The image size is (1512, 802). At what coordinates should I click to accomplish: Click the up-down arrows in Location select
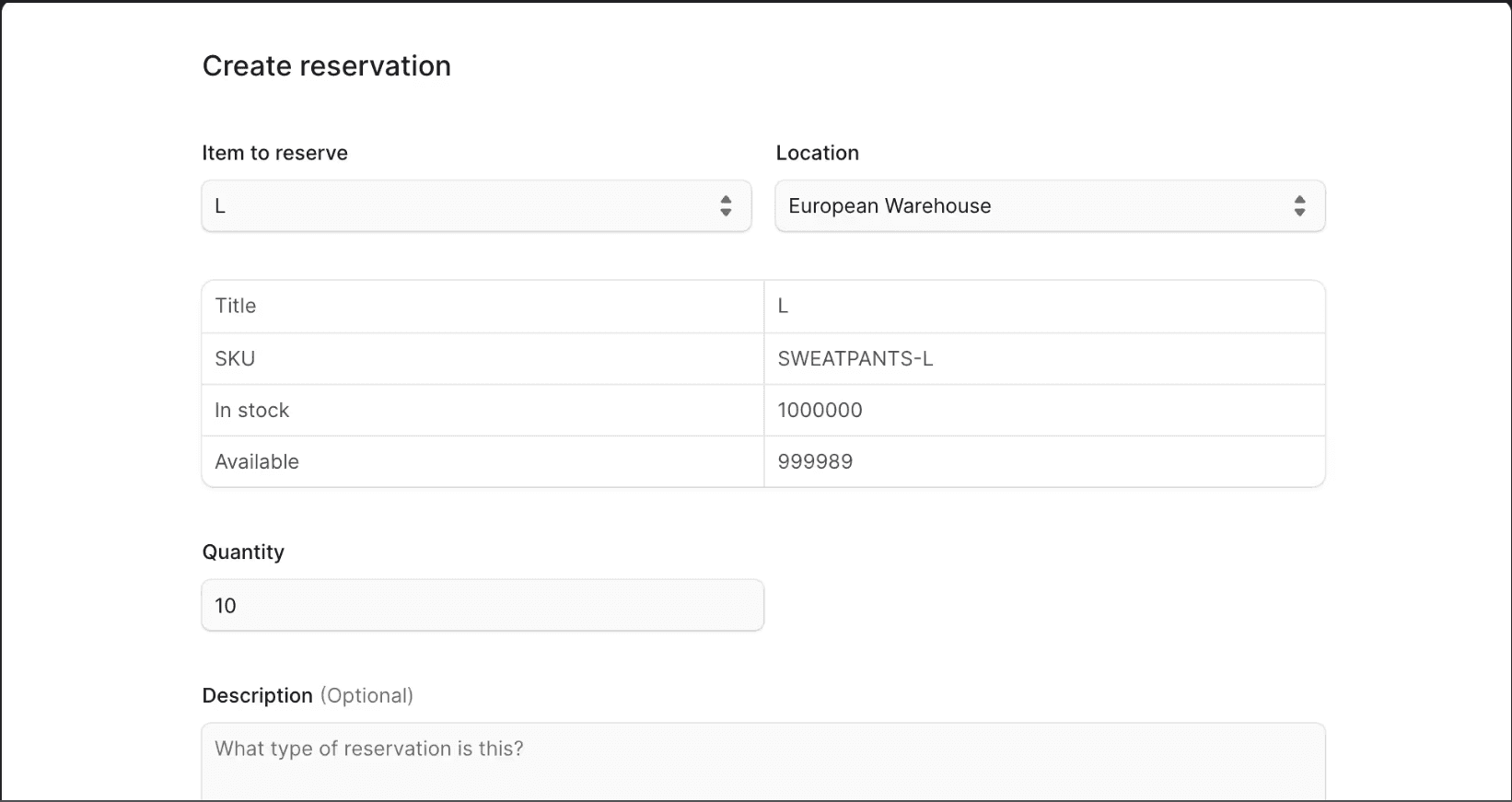[1299, 206]
